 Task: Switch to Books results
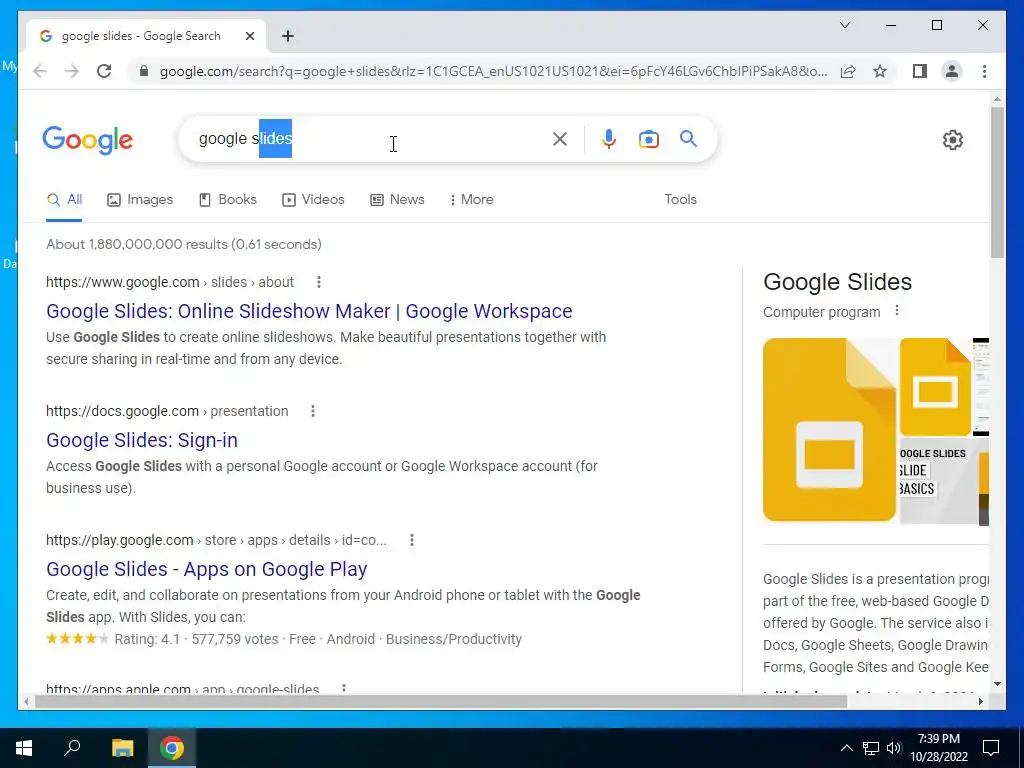[x=227, y=199]
